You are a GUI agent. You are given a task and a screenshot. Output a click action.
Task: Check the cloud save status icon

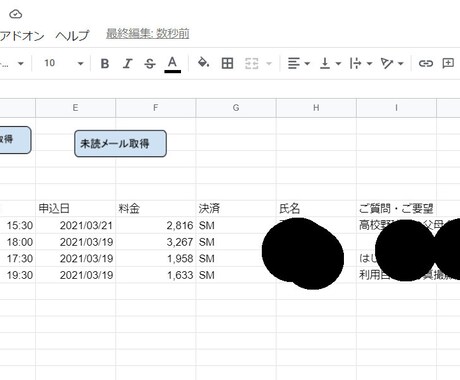tap(15, 14)
